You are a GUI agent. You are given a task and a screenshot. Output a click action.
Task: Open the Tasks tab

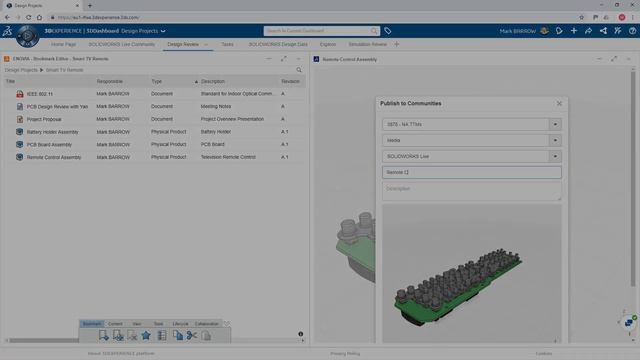coord(227,44)
